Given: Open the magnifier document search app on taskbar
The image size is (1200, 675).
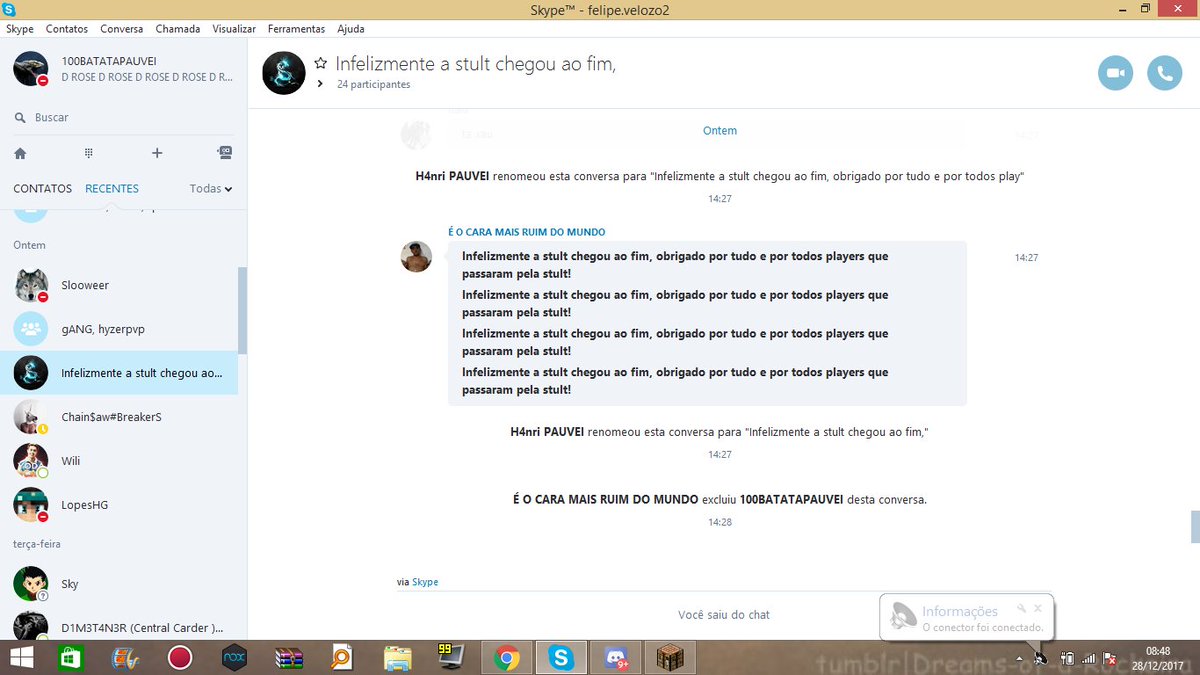Looking at the screenshot, I should [343, 658].
